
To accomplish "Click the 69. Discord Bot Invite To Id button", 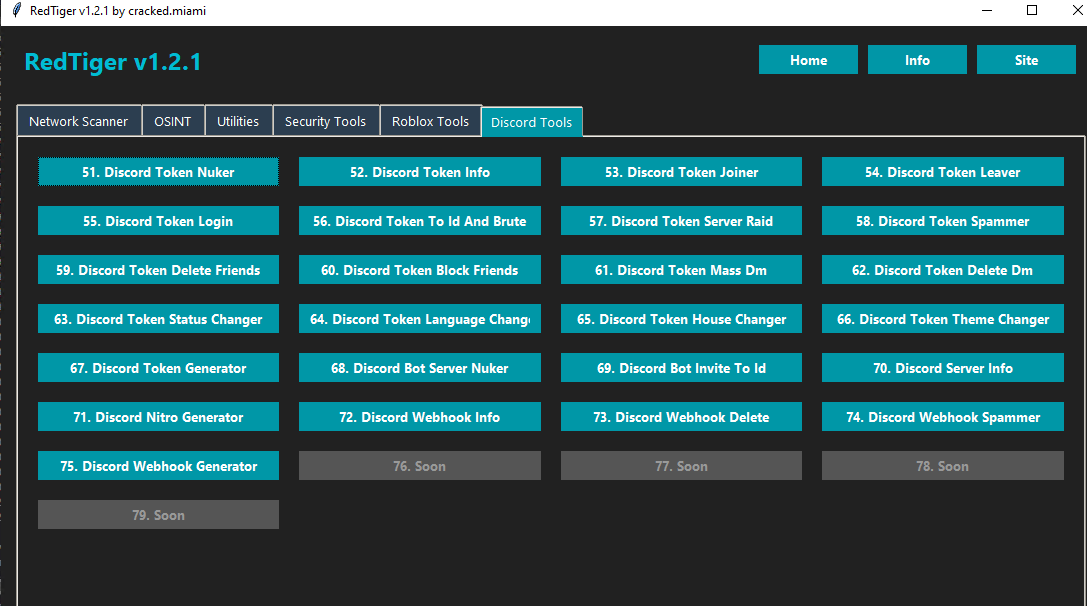I will coord(681,367).
